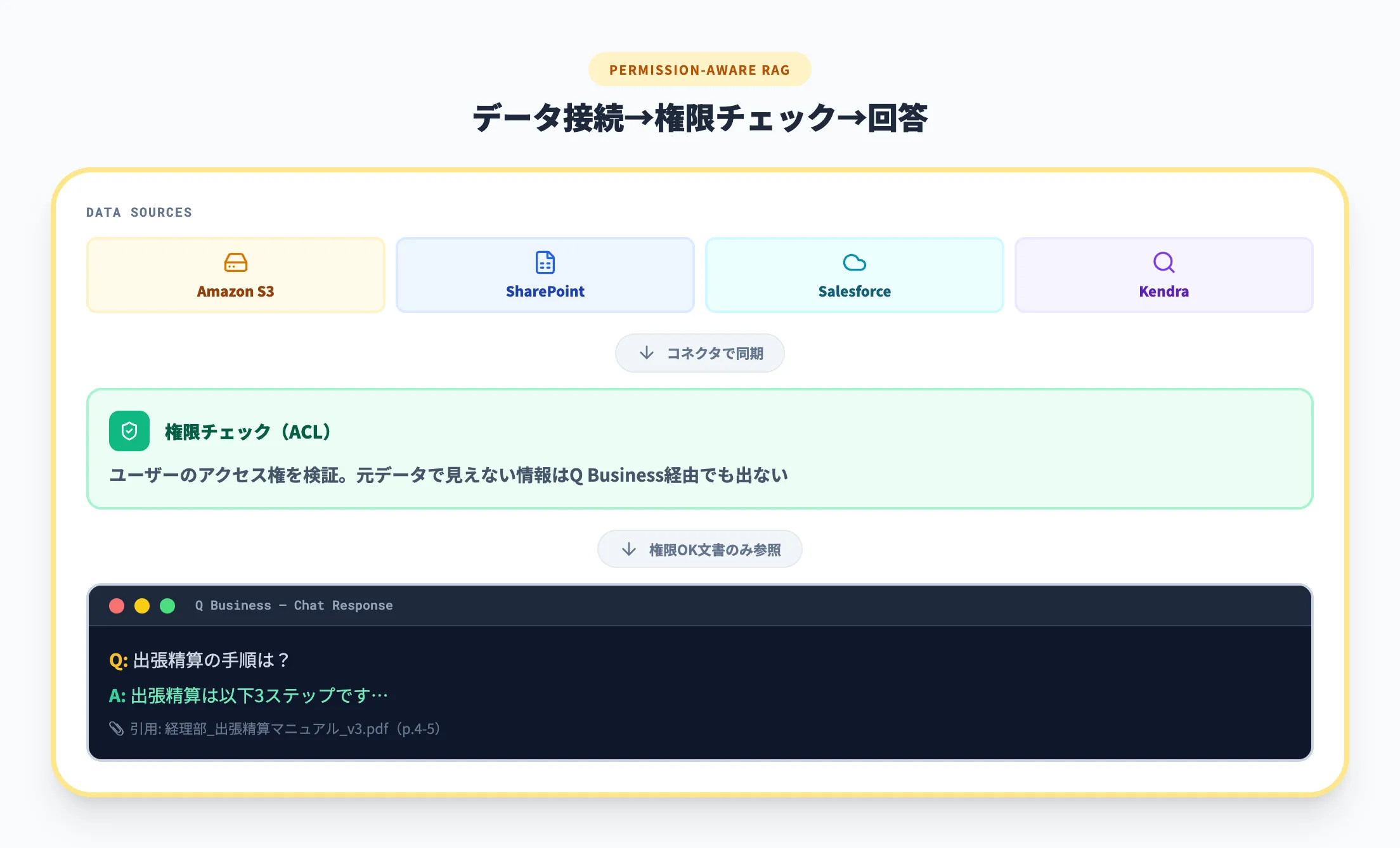
Task: Expand the 権限チェック（ACL）panel
Action: point(699,448)
